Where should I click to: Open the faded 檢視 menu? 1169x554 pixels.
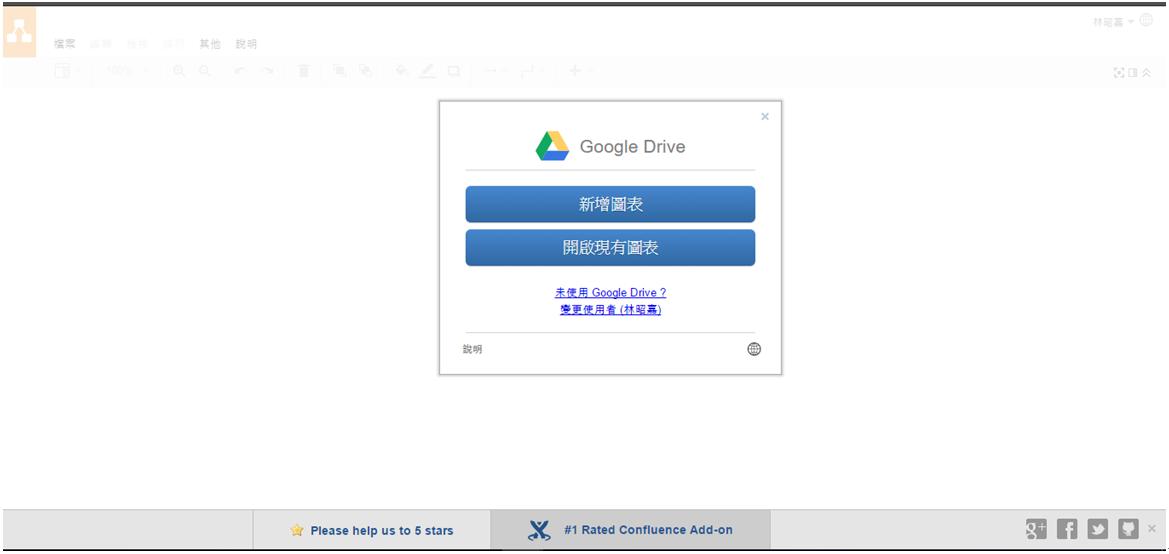pos(137,44)
